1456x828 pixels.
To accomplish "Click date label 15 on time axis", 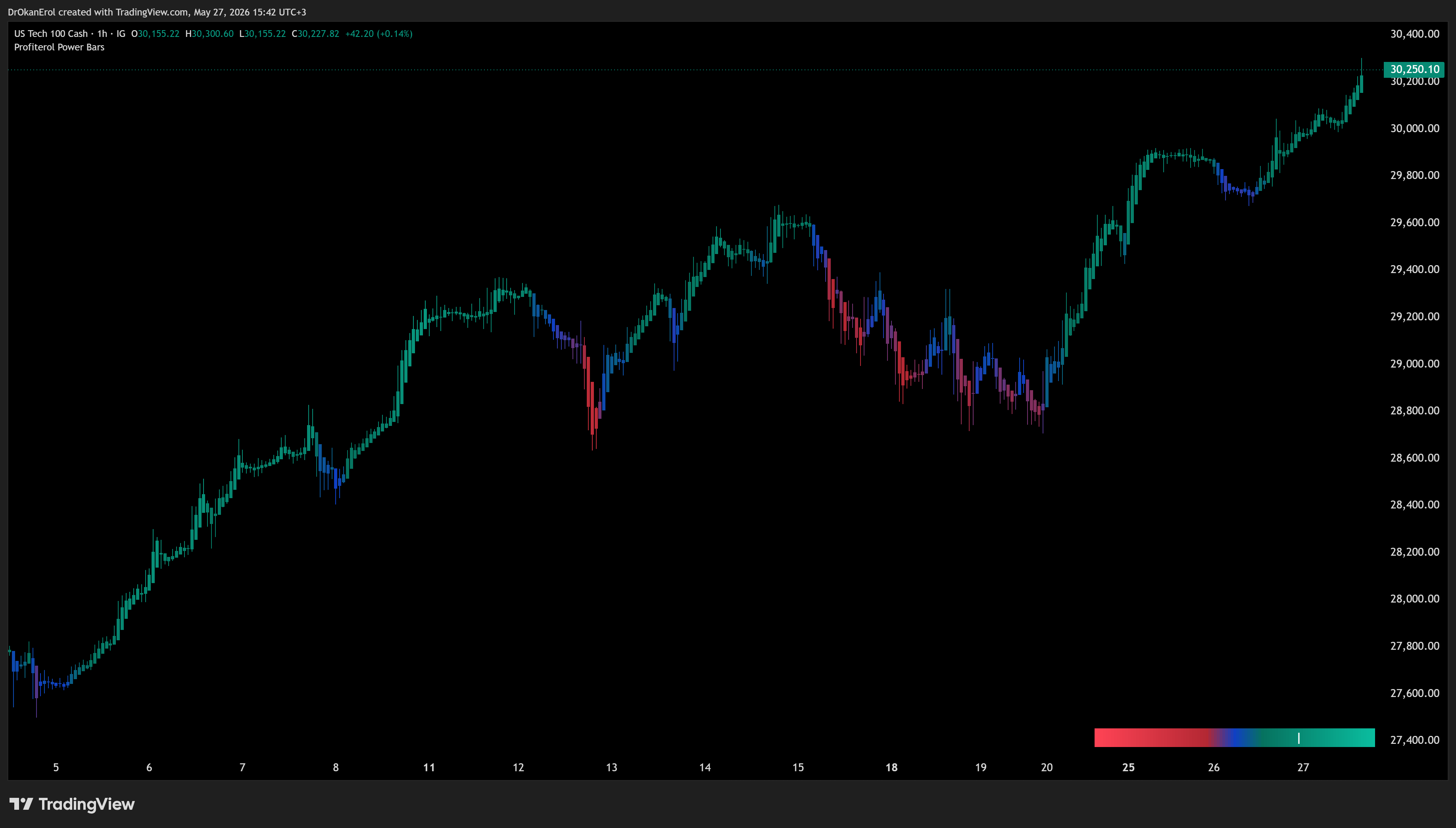I will pyautogui.click(x=798, y=768).
